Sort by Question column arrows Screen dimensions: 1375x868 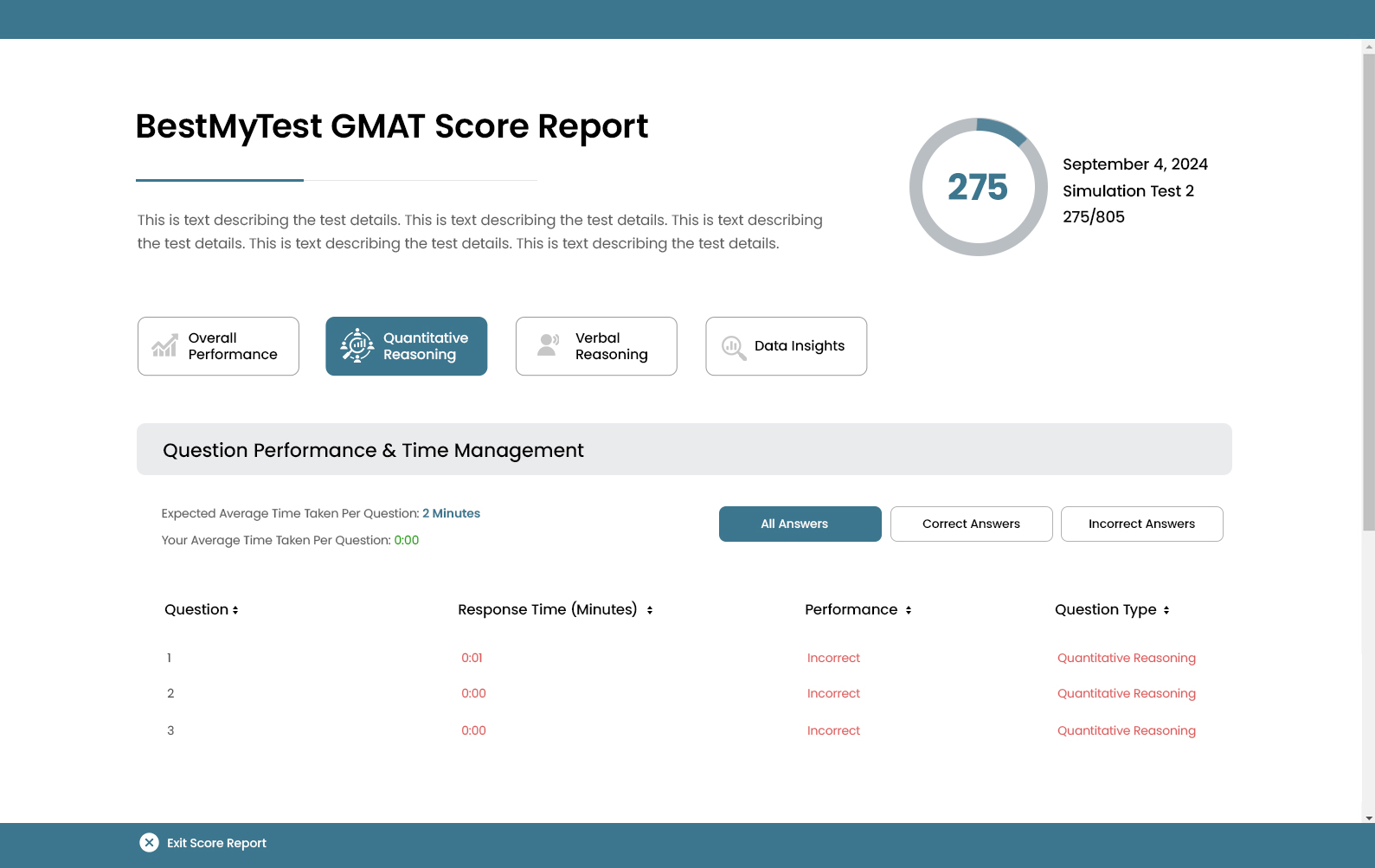point(235,610)
